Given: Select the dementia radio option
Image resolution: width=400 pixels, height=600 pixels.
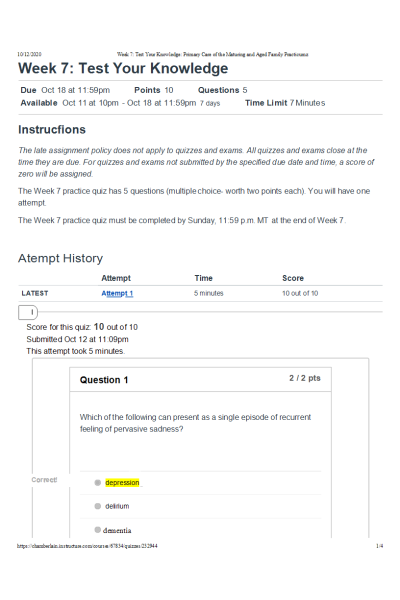Looking at the screenshot, I should pos(98,530).
